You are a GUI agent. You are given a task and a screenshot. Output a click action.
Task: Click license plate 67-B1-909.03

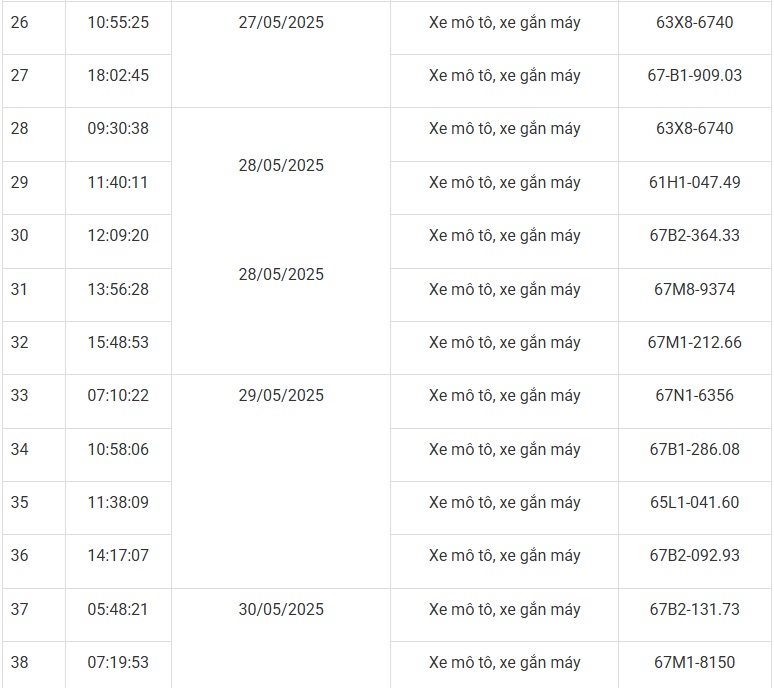[x=694, y=75]
